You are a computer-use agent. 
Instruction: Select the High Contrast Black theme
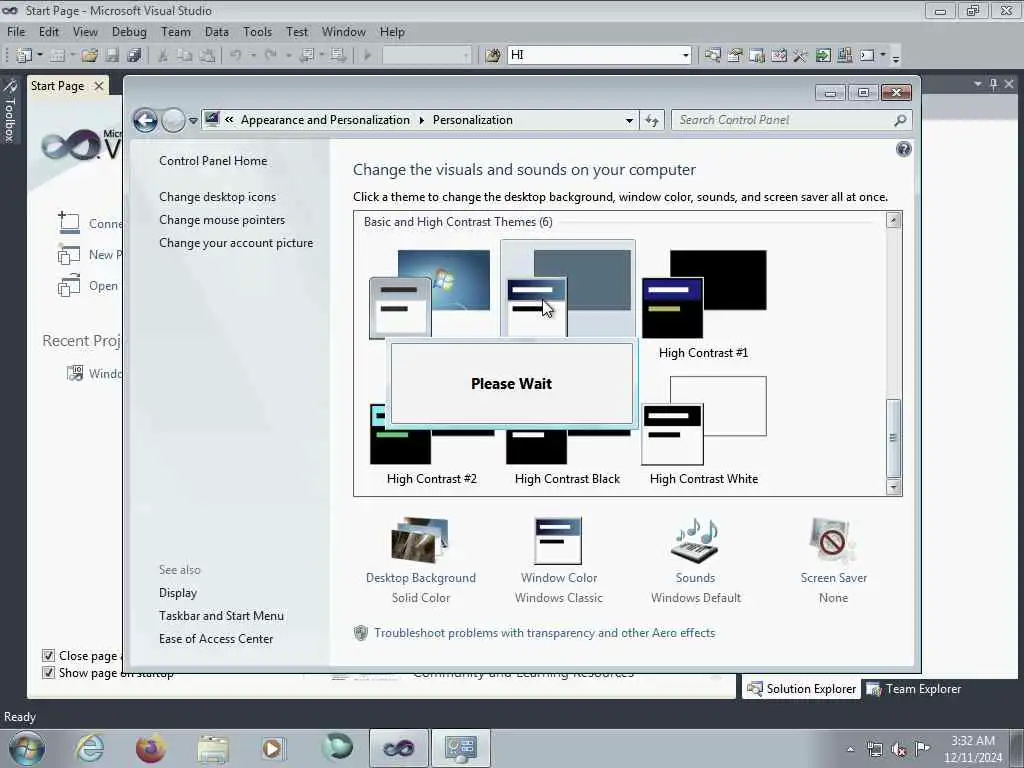coord(567,479)
